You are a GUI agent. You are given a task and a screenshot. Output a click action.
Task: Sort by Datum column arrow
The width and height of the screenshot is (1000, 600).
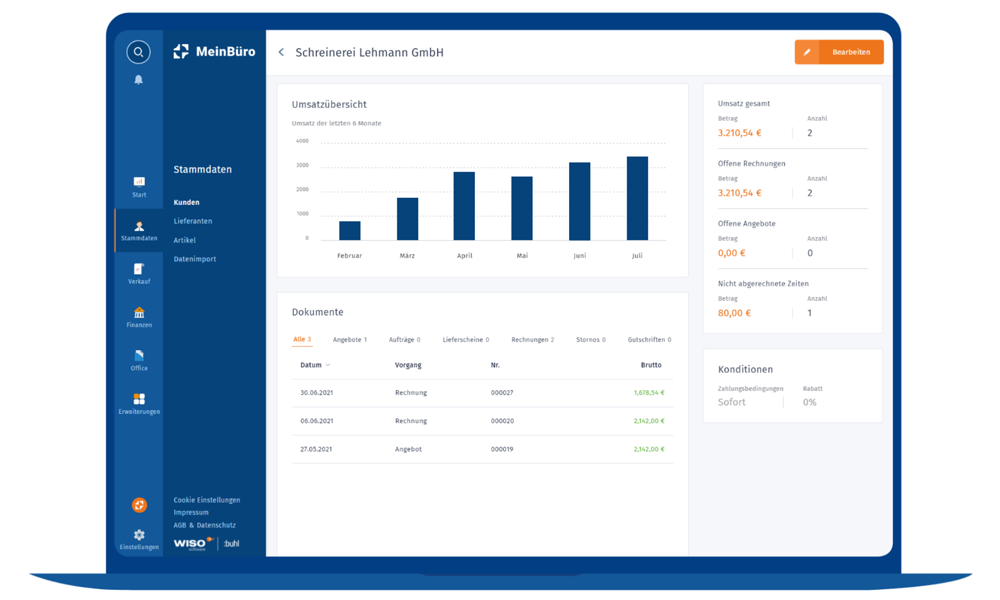click(328, 365)
